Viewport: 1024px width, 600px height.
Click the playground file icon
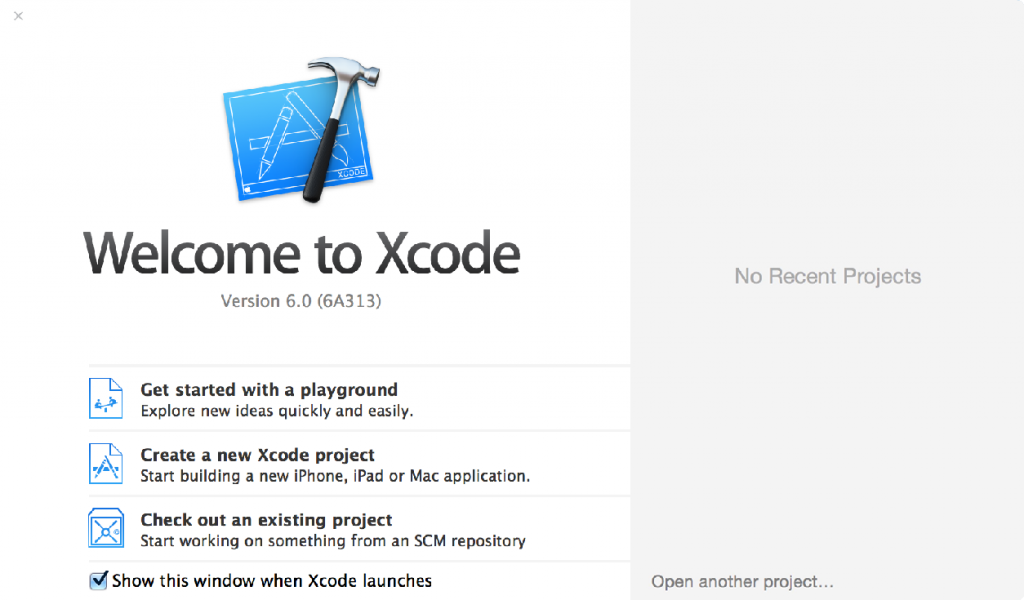[106, 398]
